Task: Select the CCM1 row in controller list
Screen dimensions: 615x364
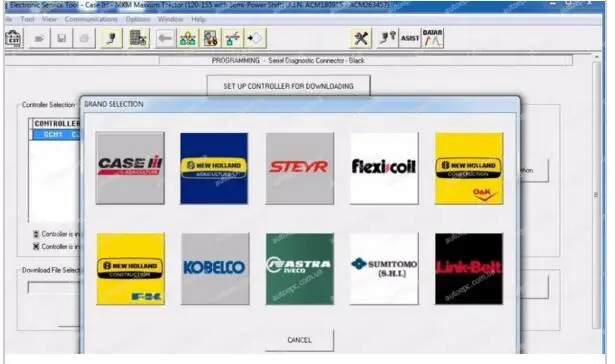Action: [56, 135]
